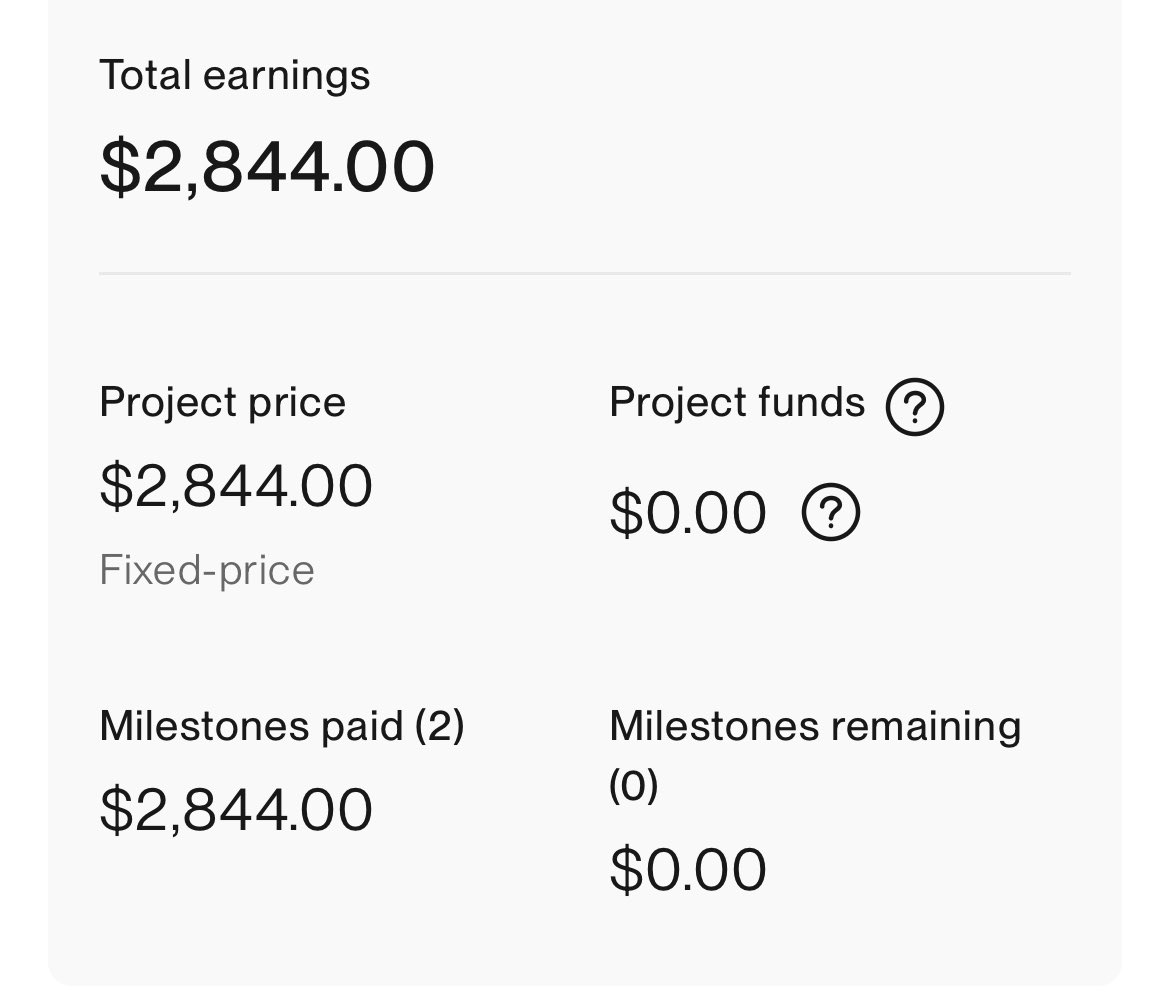Click the large $2,844.00 total earnings amount
The height and width of the screenshot is (994, 1169).
pyautogui.click(x=267, y=167)
